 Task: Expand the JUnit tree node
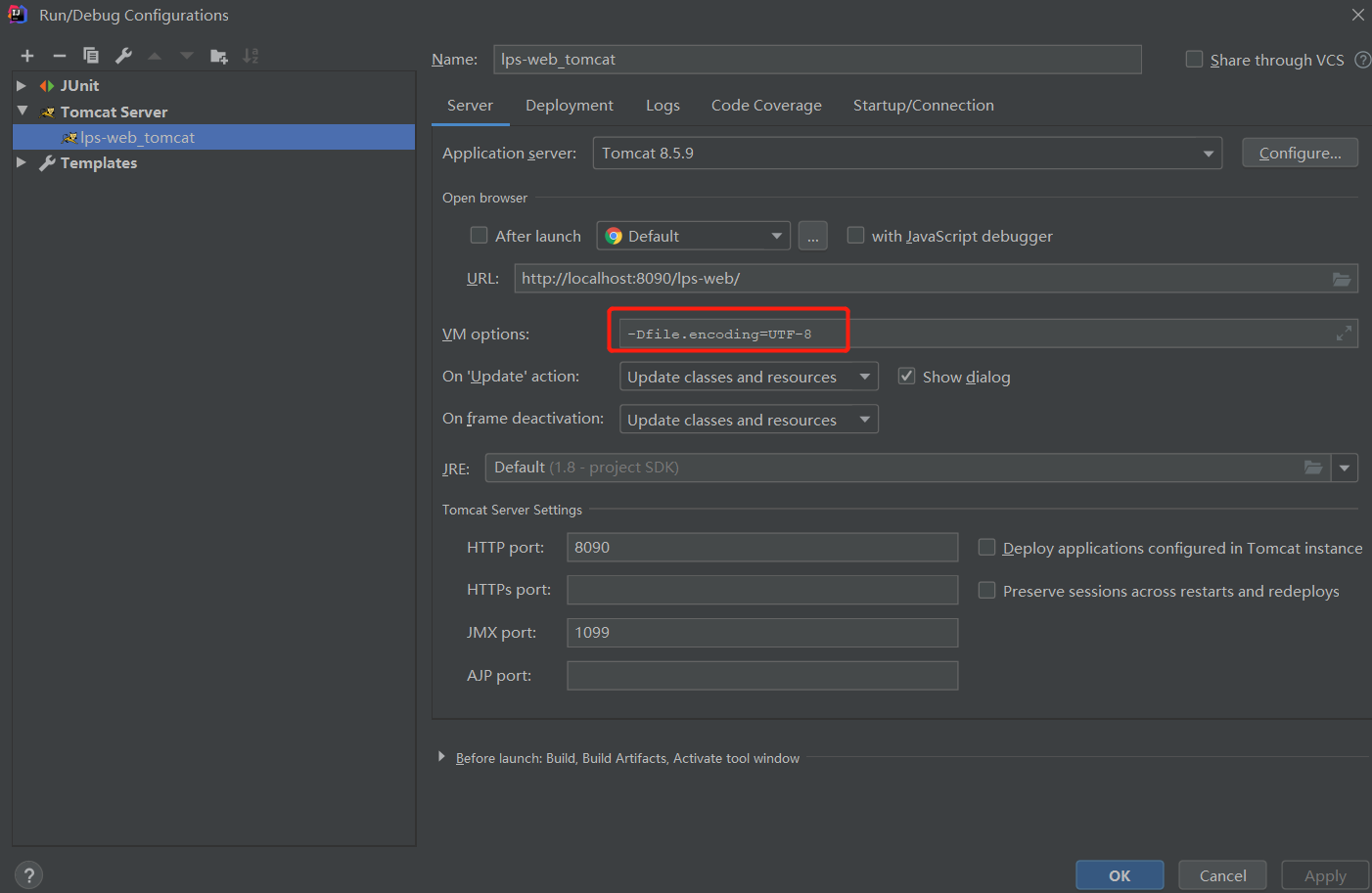click(x=22, y=86)
